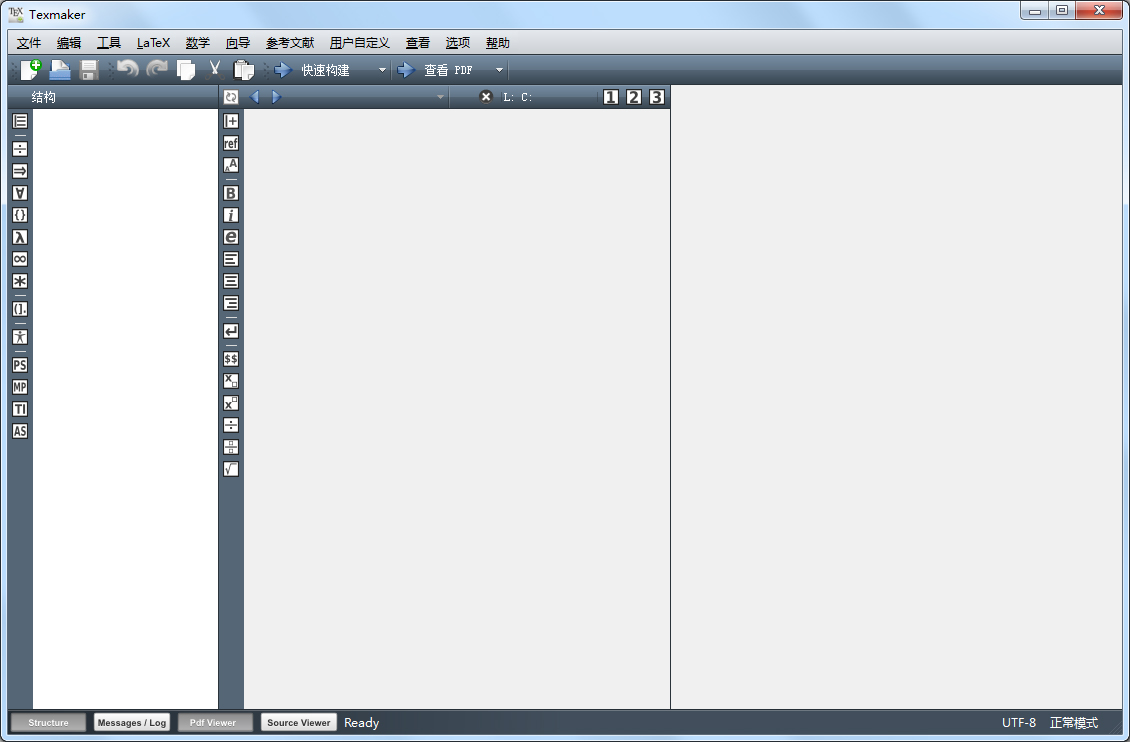
Task: Apply italic formatting from the vertical toolbar
Action: pos(230,214)
